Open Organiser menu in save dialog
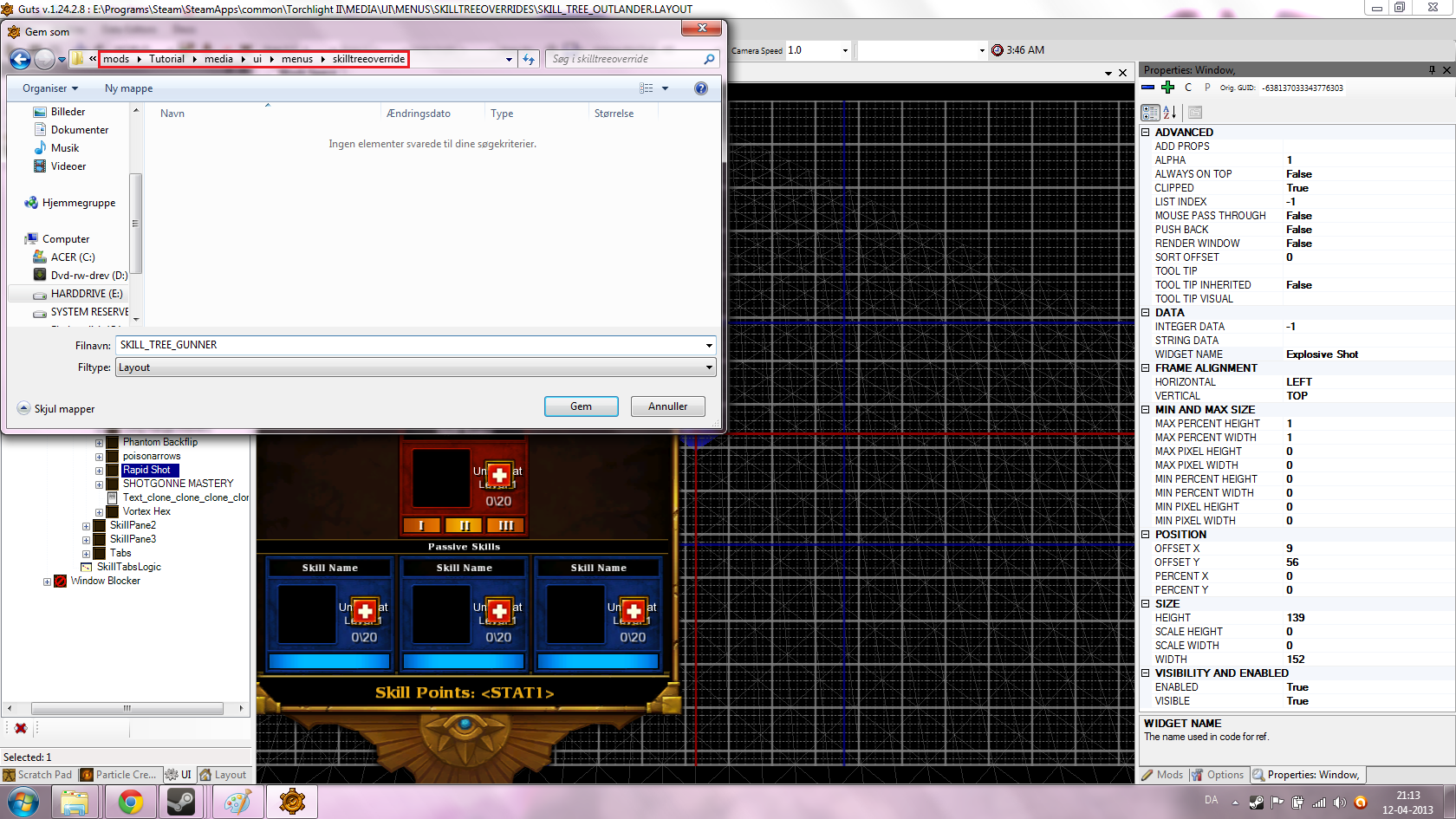The height and width of the screenshot is (819, 1456). tap(50, 88)
